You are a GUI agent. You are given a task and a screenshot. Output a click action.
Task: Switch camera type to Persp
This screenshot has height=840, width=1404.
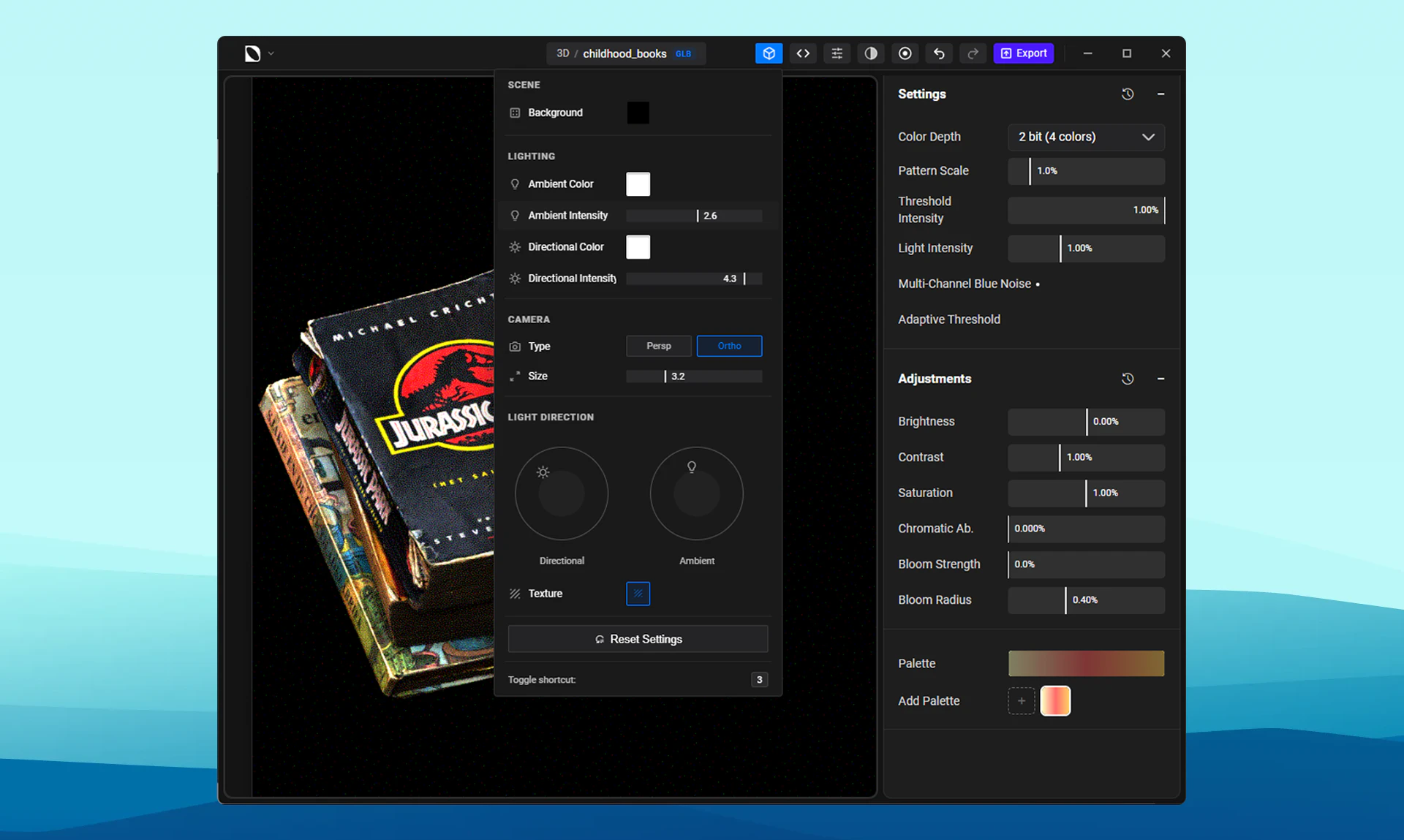(x=658, y=346)
